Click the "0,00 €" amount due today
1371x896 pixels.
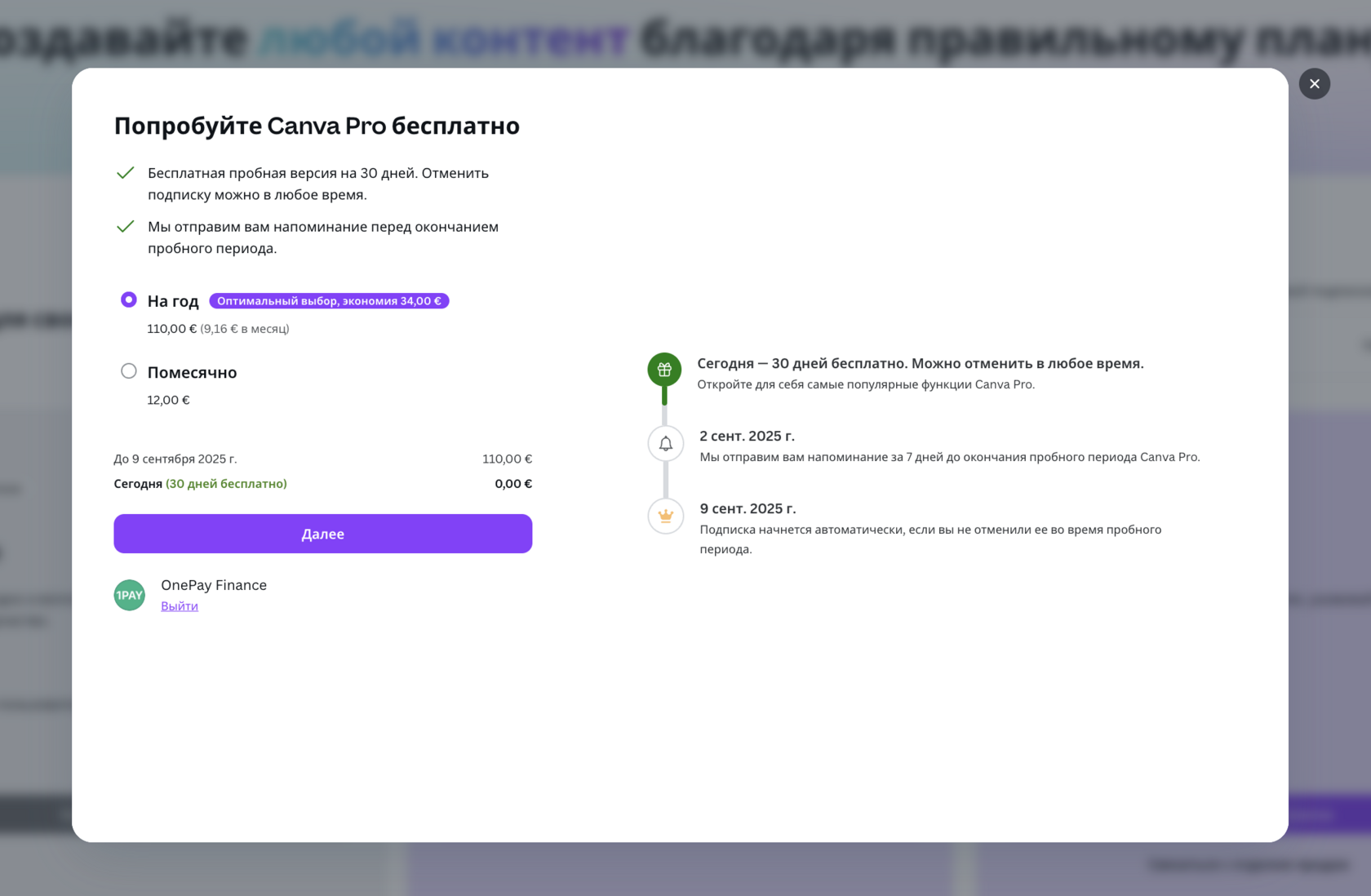pos(513,484)
